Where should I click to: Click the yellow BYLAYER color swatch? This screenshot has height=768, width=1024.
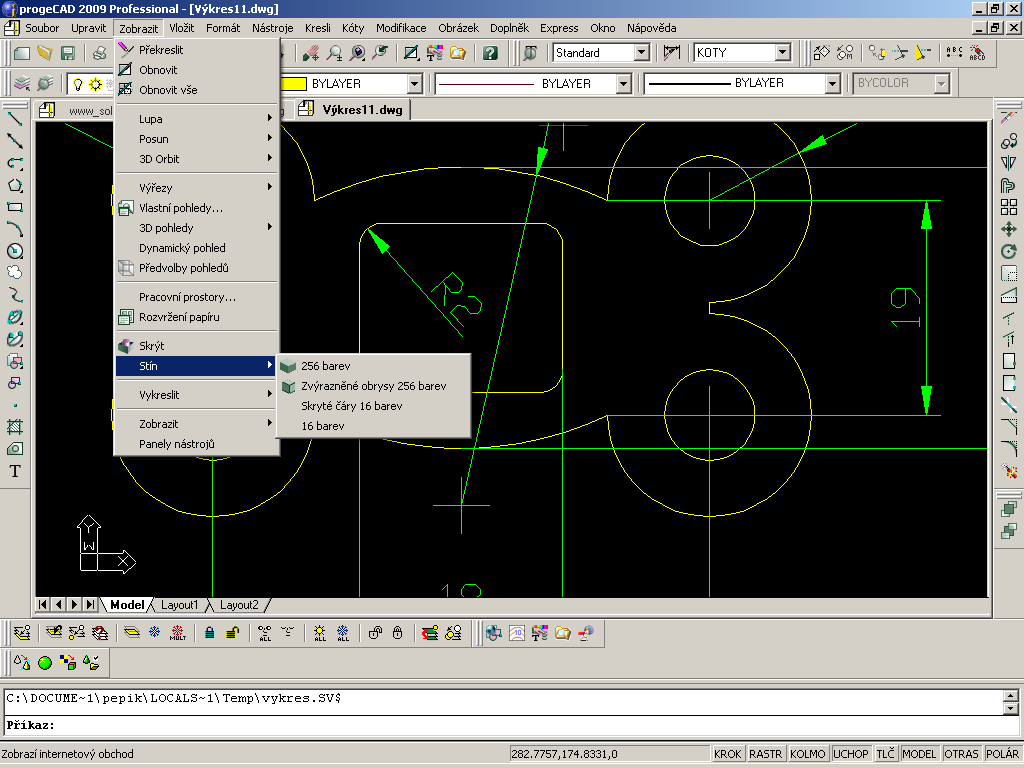click(x=292, y=84)
